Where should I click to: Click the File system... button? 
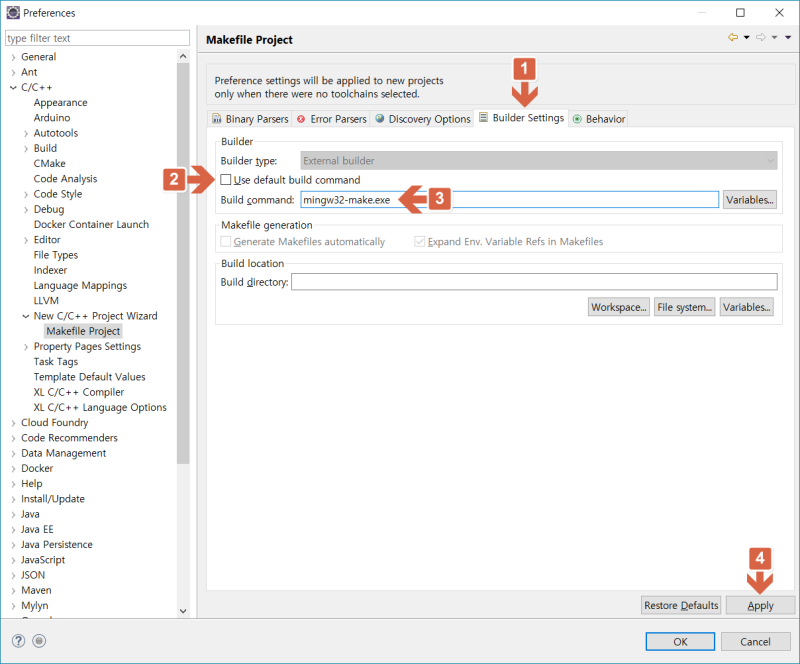click(x=684, y=307)
